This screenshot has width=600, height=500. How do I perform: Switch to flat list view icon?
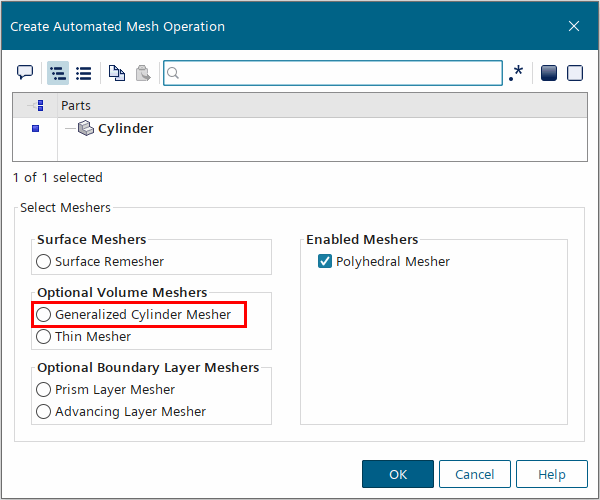pyautogui.click(x=84, y=73)
